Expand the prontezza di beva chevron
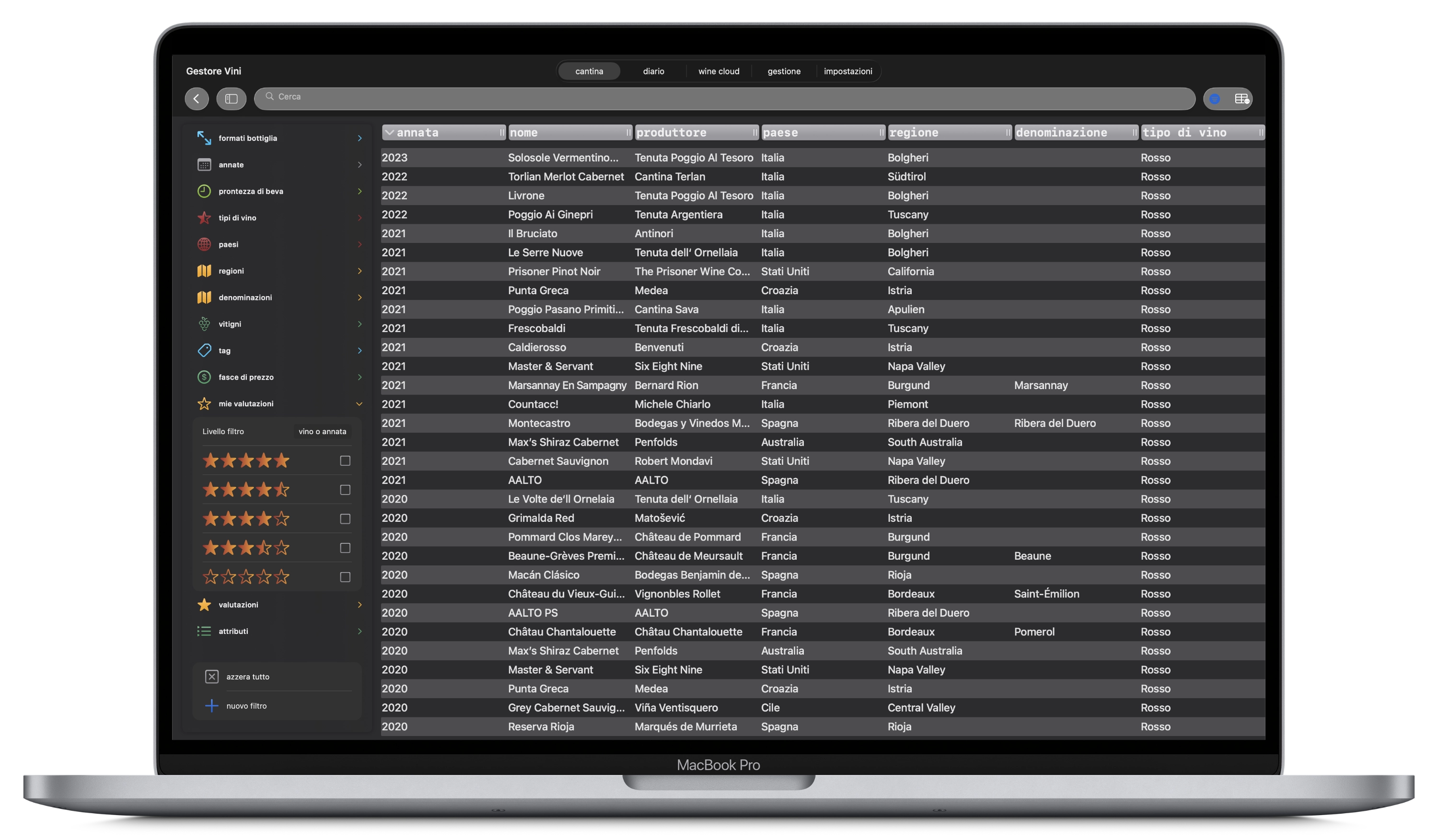This screenshot has width=1438, height=840. tap(359, 191)
